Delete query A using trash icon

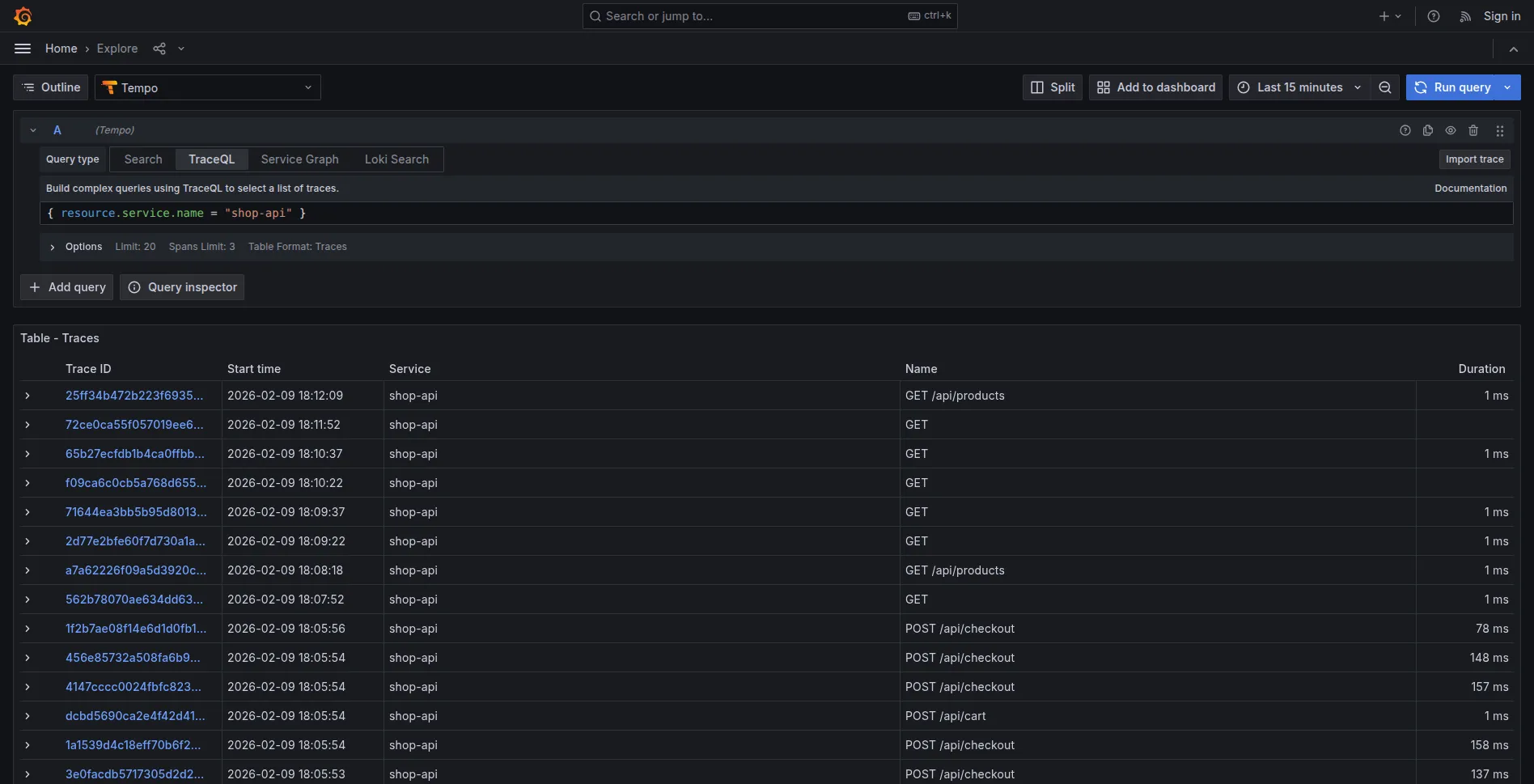[1473, 130]
